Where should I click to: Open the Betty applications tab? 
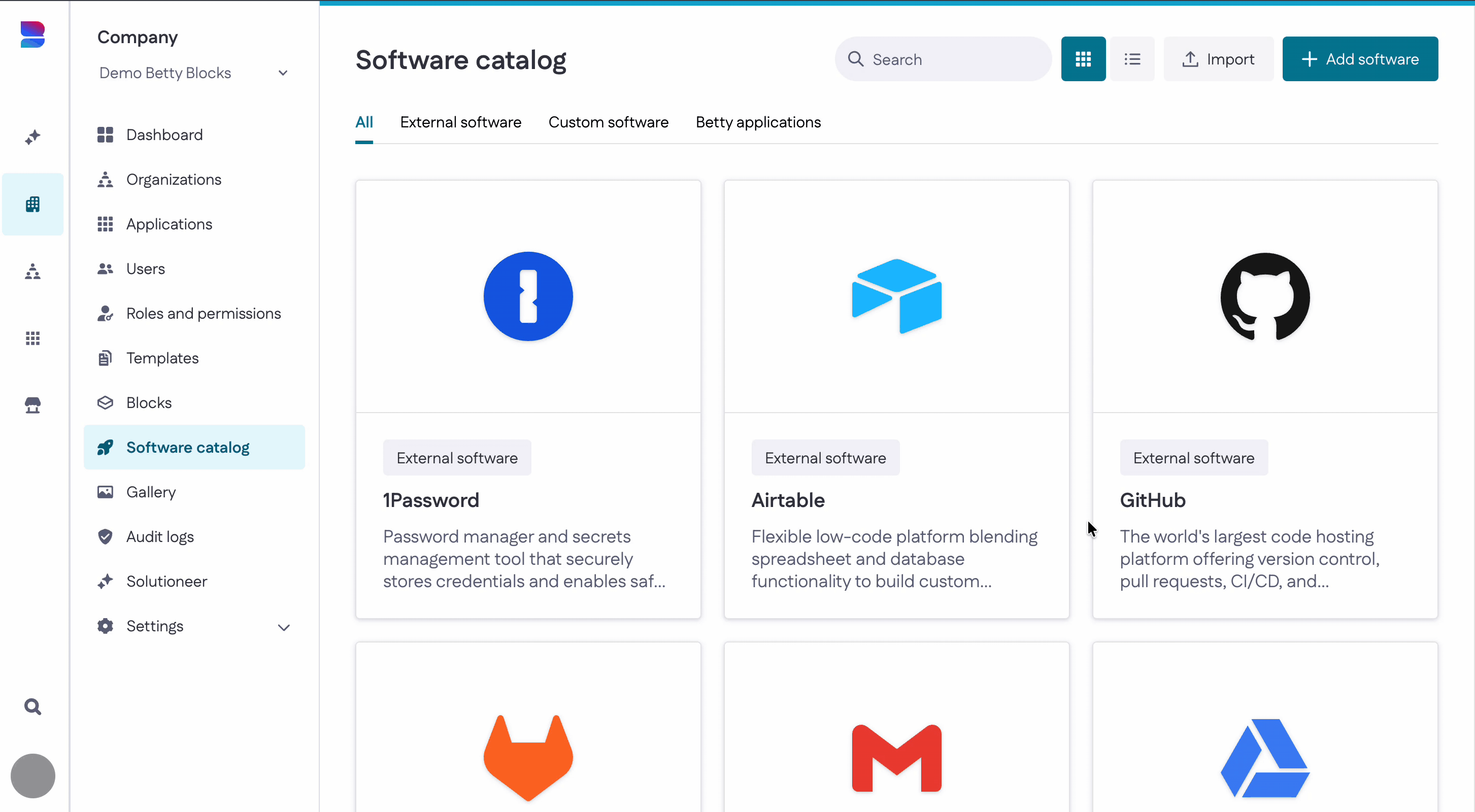pos(758,122)
